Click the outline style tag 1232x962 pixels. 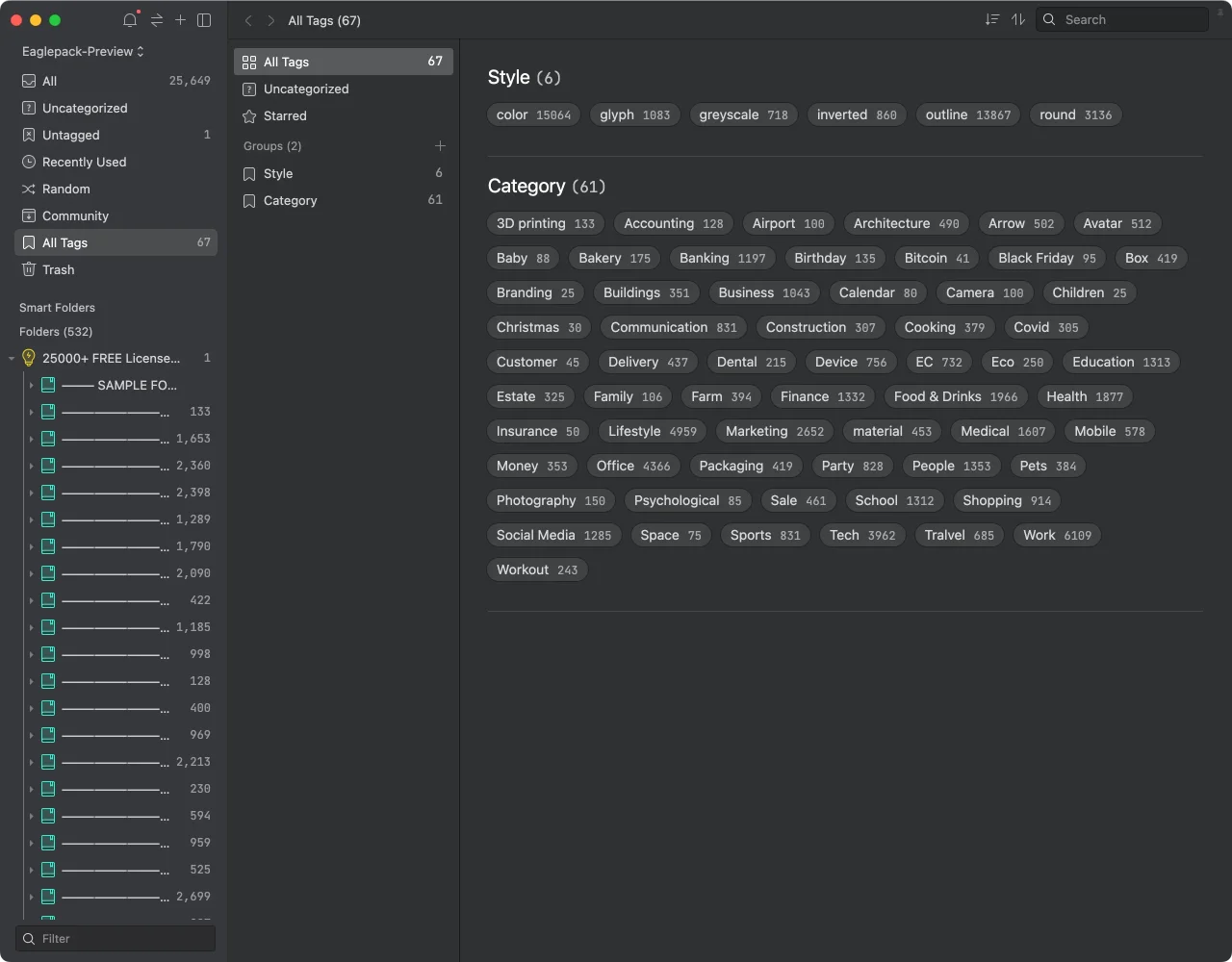967,114
